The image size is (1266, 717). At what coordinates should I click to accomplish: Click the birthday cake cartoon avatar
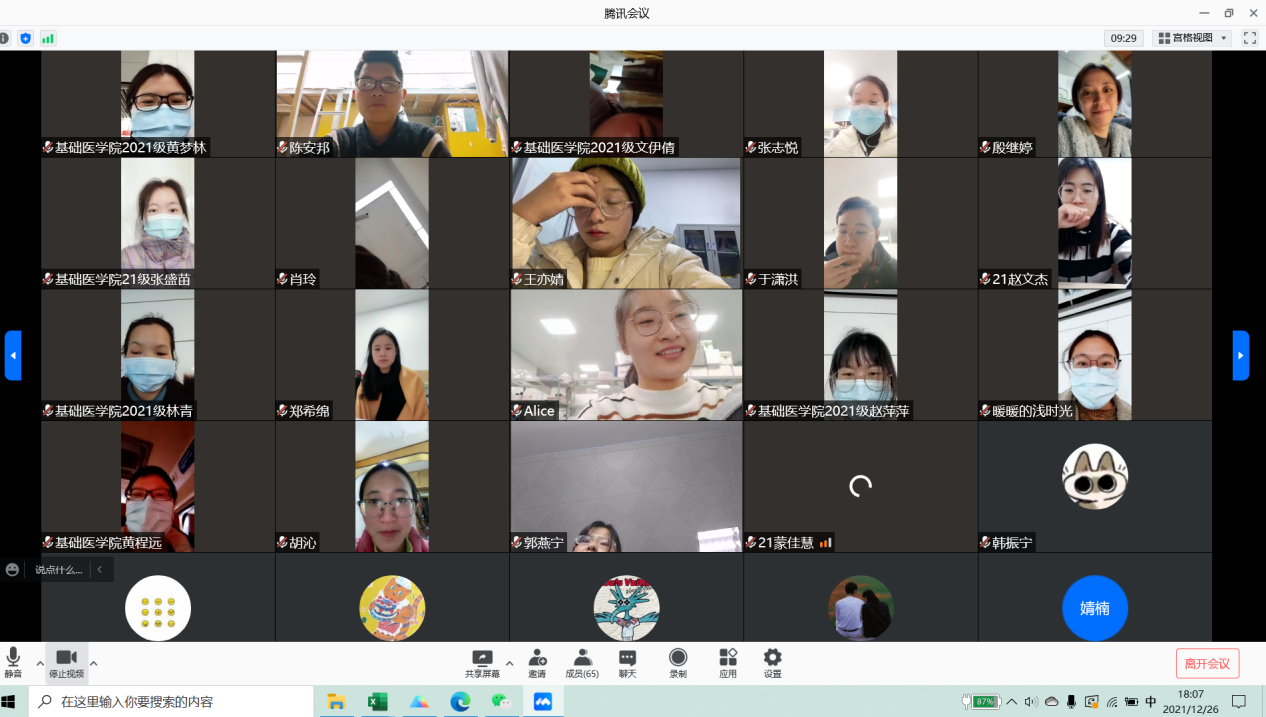point(392,608)
